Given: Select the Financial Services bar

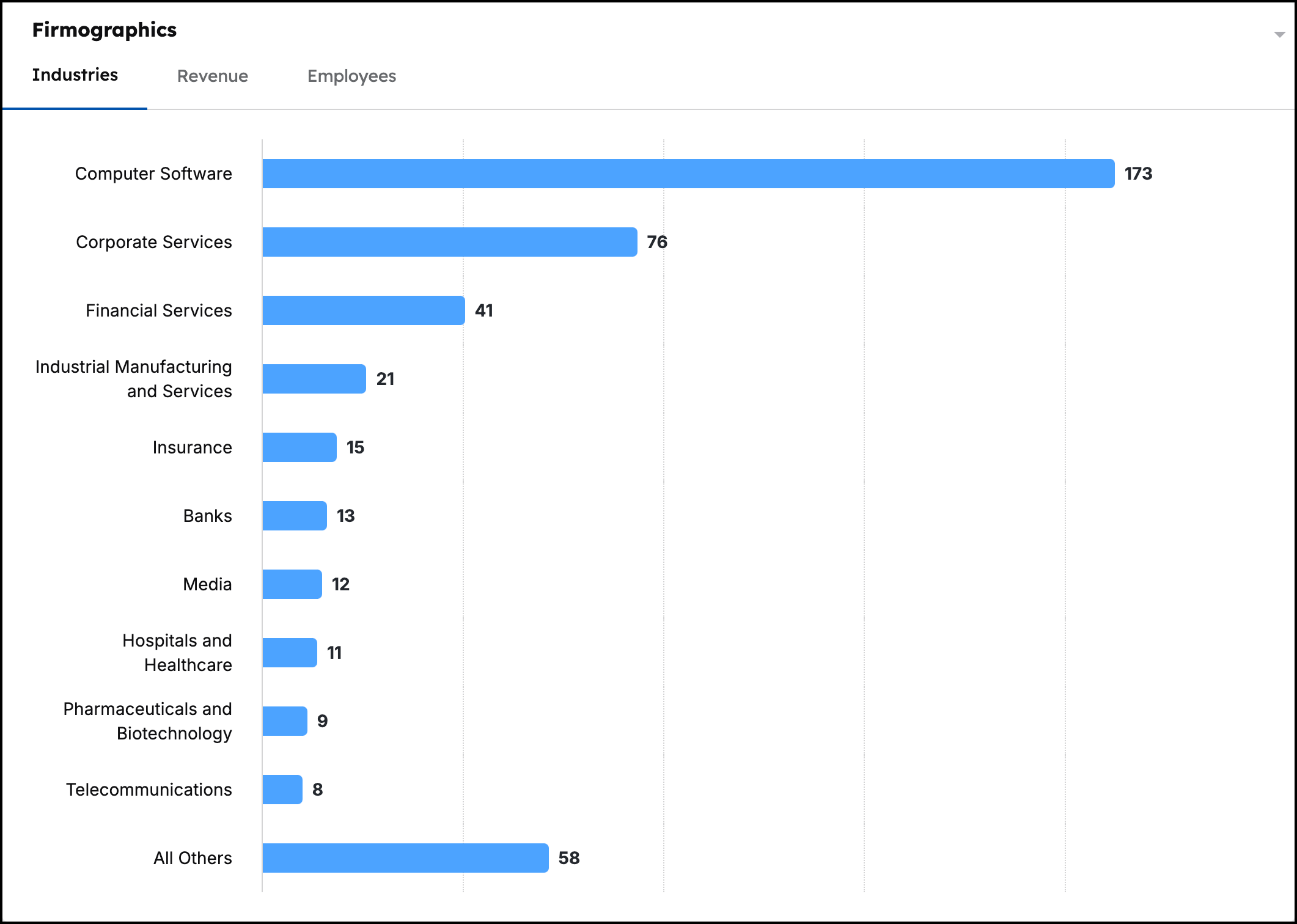Looking at the screenshot, I should tap(363, 310).
